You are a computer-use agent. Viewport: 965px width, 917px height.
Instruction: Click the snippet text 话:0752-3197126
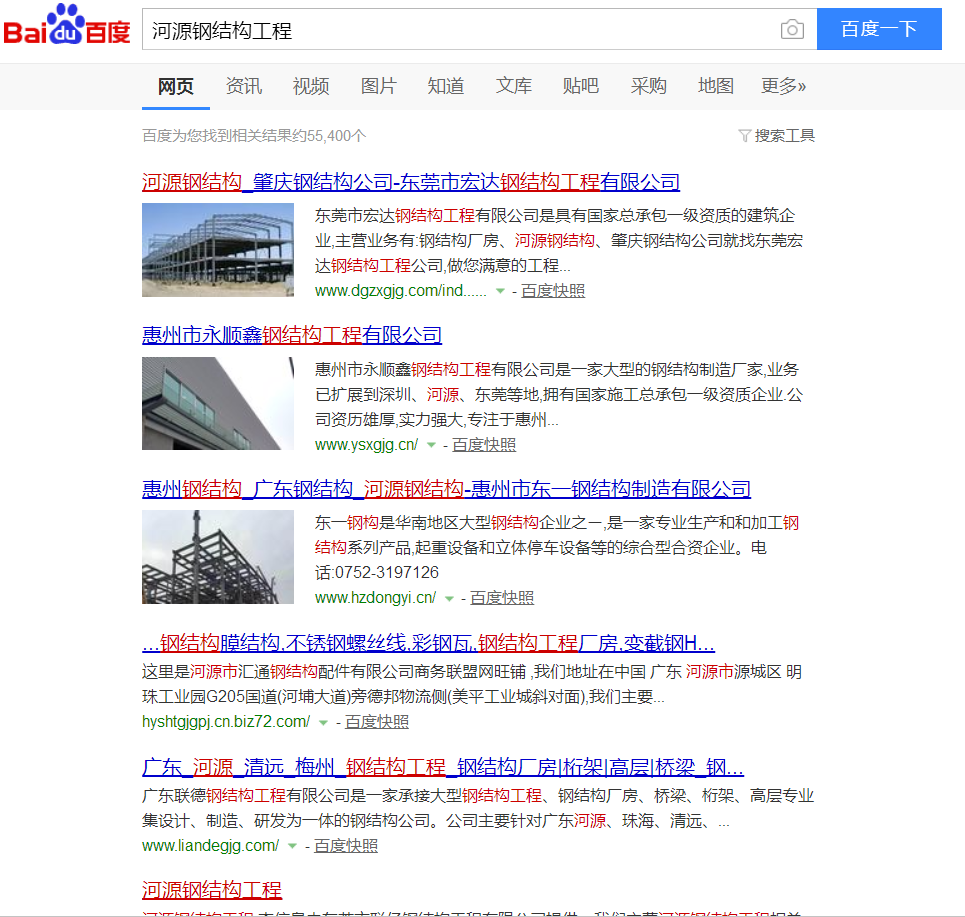pos(377,573)
